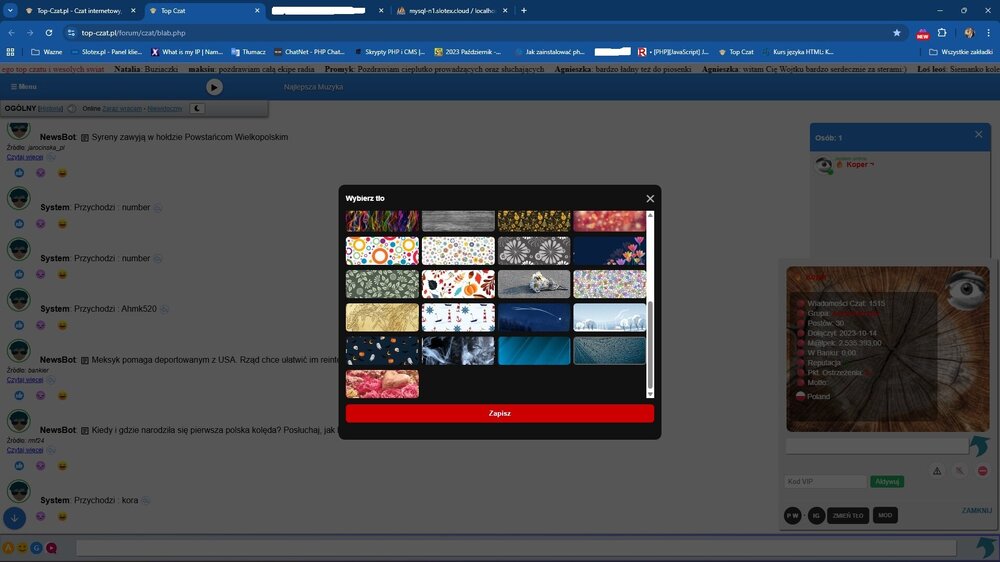Choose the colorful circles on white background
The height and width of the screenshot is (562, 1000).
click(382, 251)
